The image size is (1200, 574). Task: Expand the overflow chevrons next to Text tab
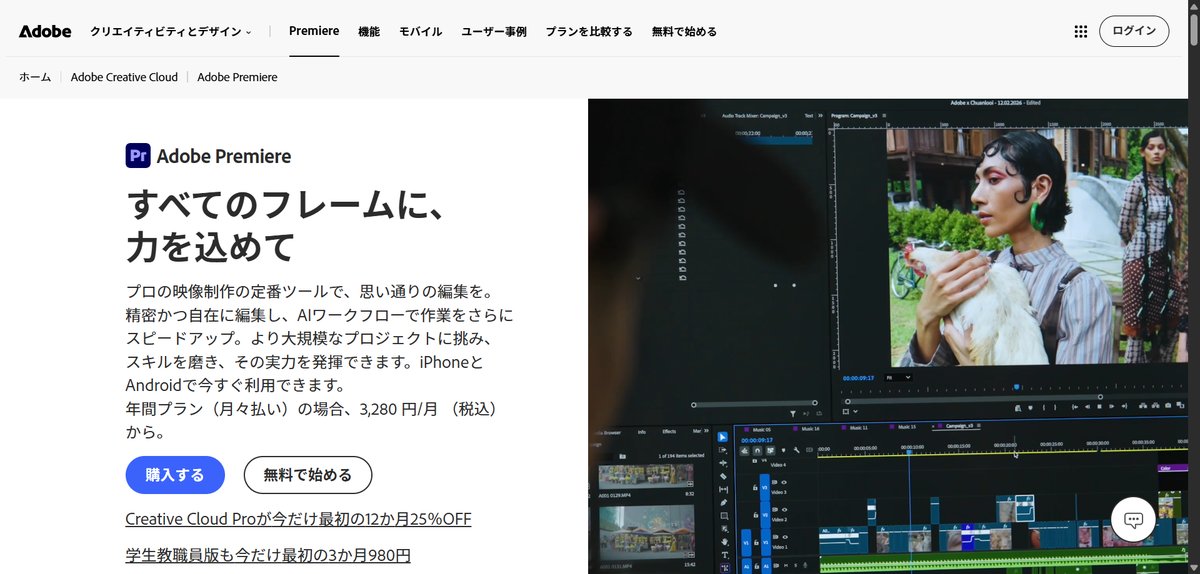(820, 116)
